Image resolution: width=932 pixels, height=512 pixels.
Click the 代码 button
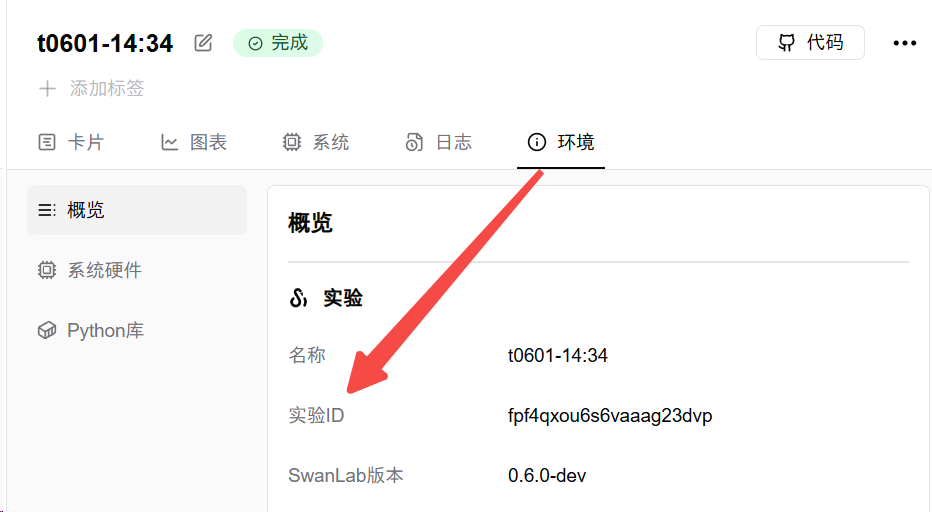pos(811,43)
